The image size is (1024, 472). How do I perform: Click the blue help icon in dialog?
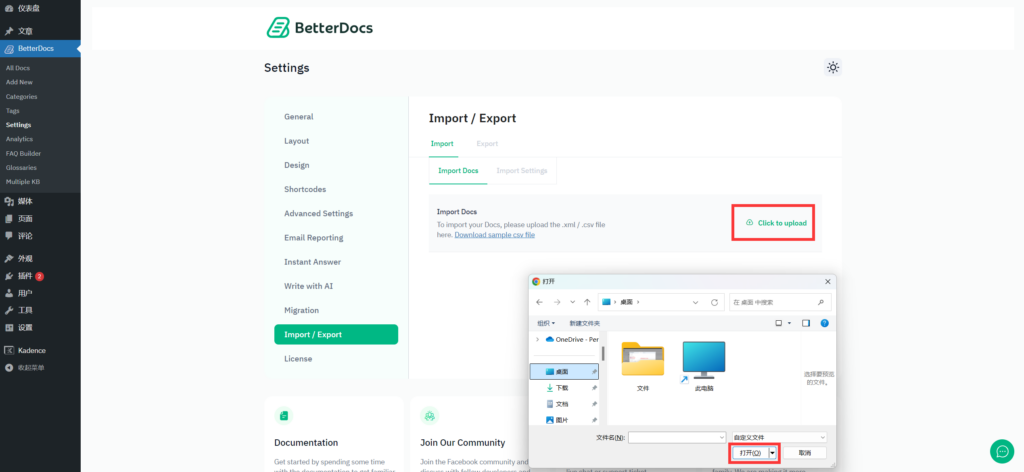[x=824, y=323]
